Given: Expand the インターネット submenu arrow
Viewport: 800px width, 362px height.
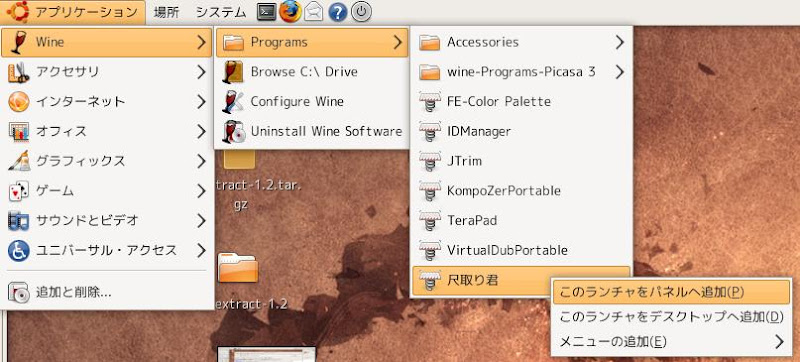Looking at the screenshot, I should coord(202,101).
